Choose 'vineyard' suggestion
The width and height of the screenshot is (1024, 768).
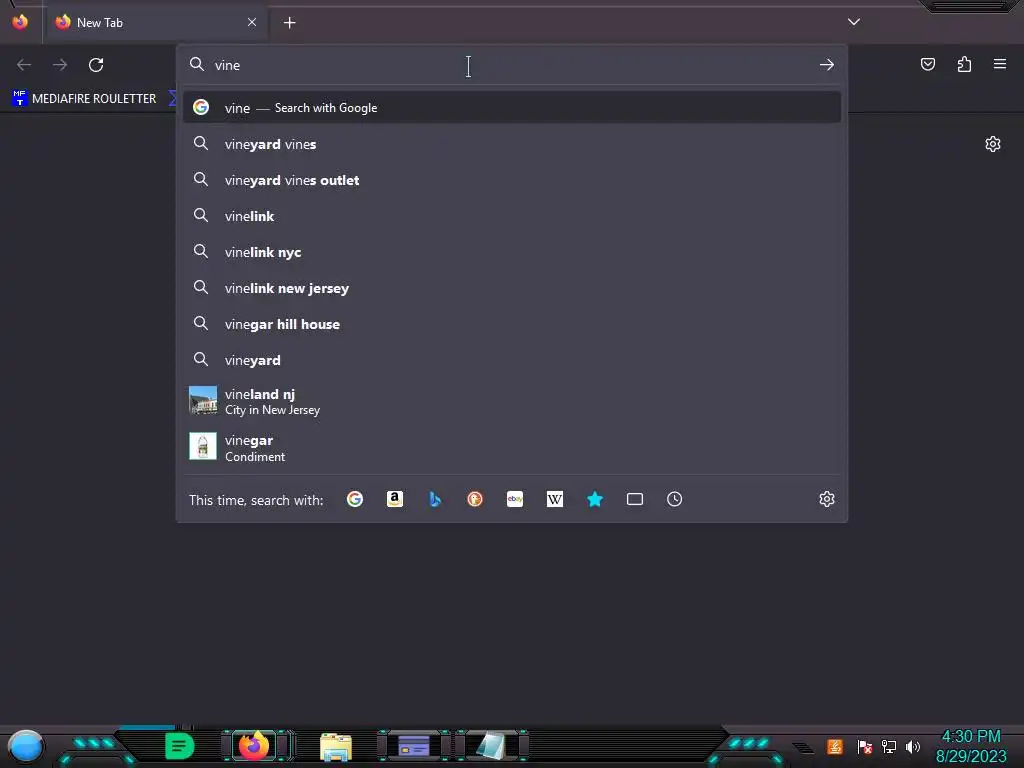tap(512, 360)
